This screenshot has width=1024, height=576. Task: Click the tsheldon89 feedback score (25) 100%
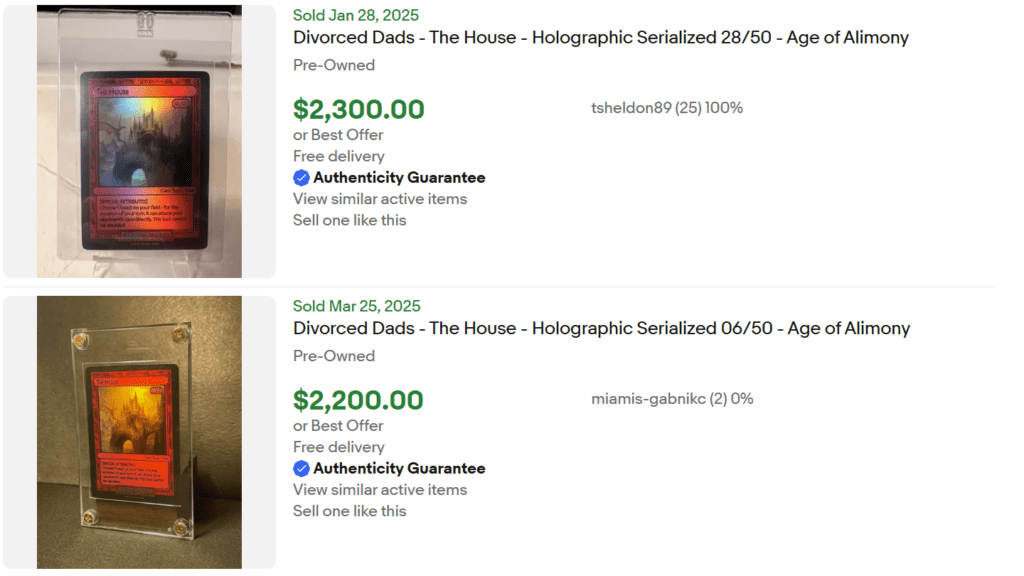coord(710,107)
